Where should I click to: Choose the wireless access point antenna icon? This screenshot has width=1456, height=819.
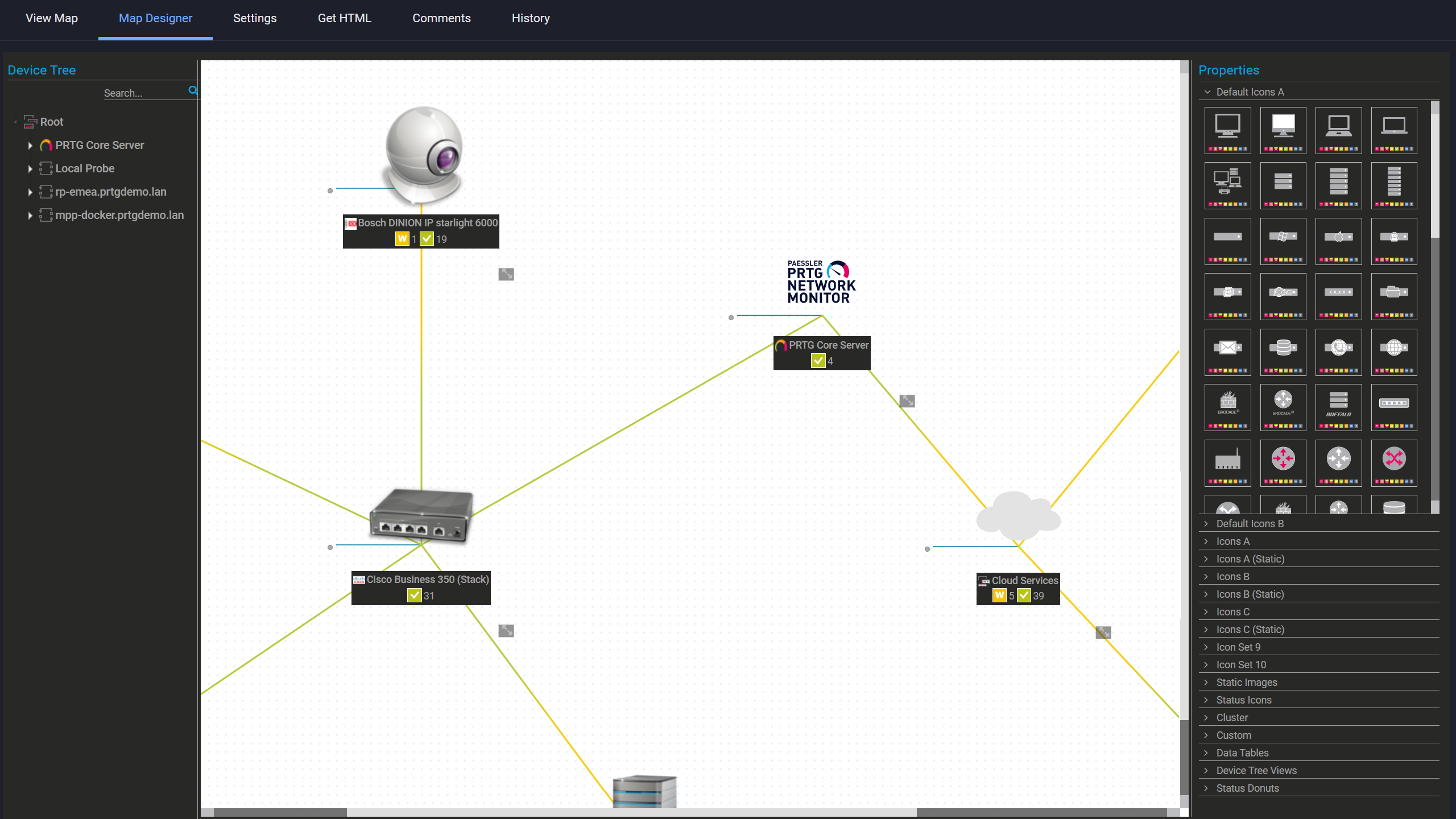(x=1228, y=463)
